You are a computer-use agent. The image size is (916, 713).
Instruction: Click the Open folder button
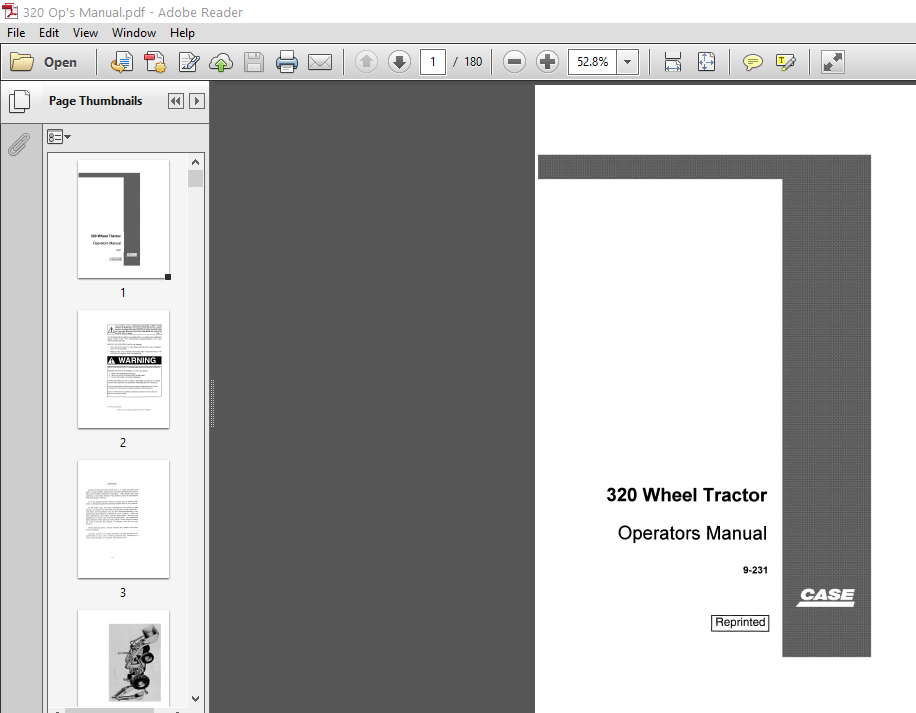(x=44, y=62)
